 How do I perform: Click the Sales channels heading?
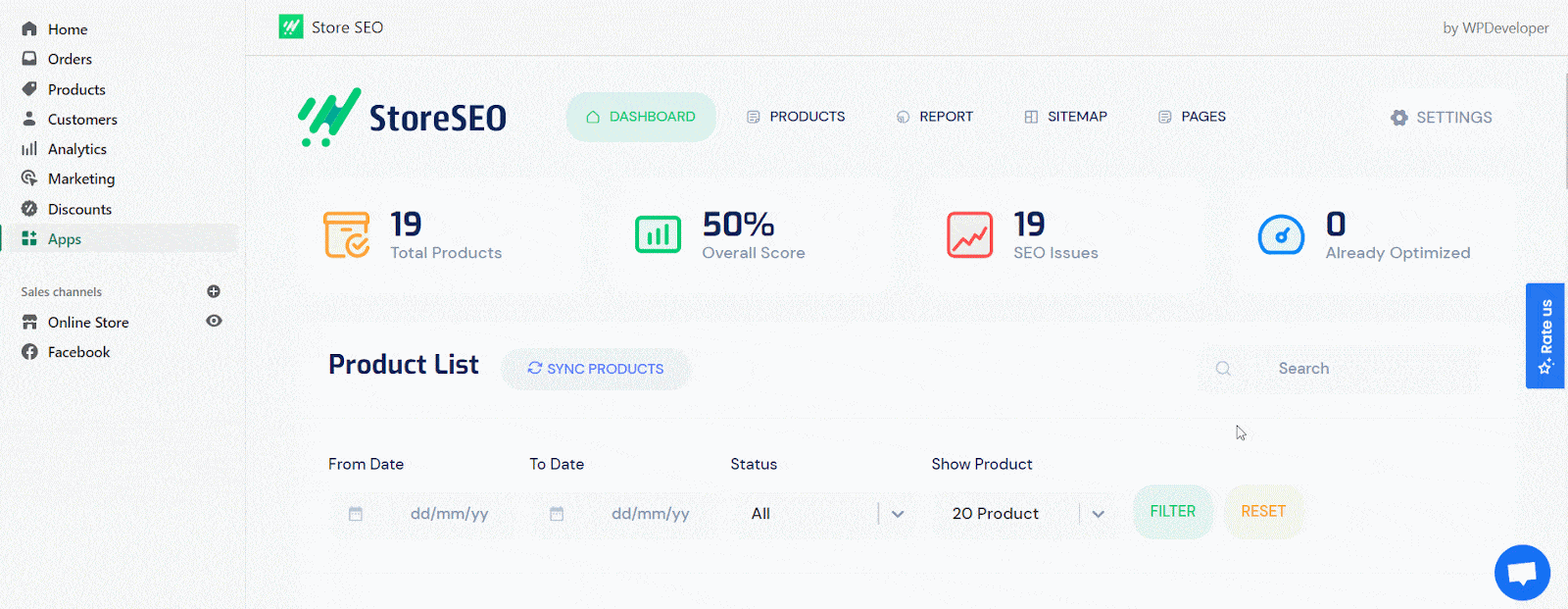(62, 292)
